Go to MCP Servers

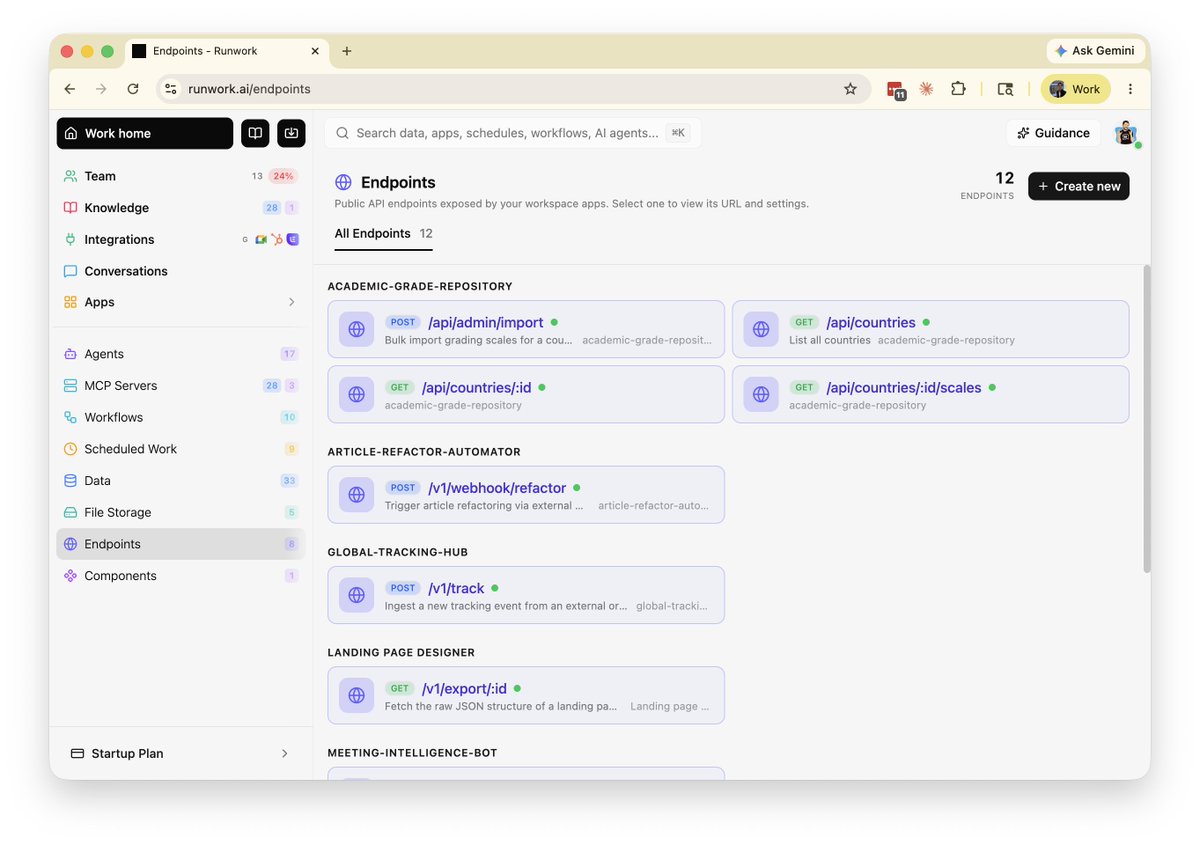click(x=181, y=385)
